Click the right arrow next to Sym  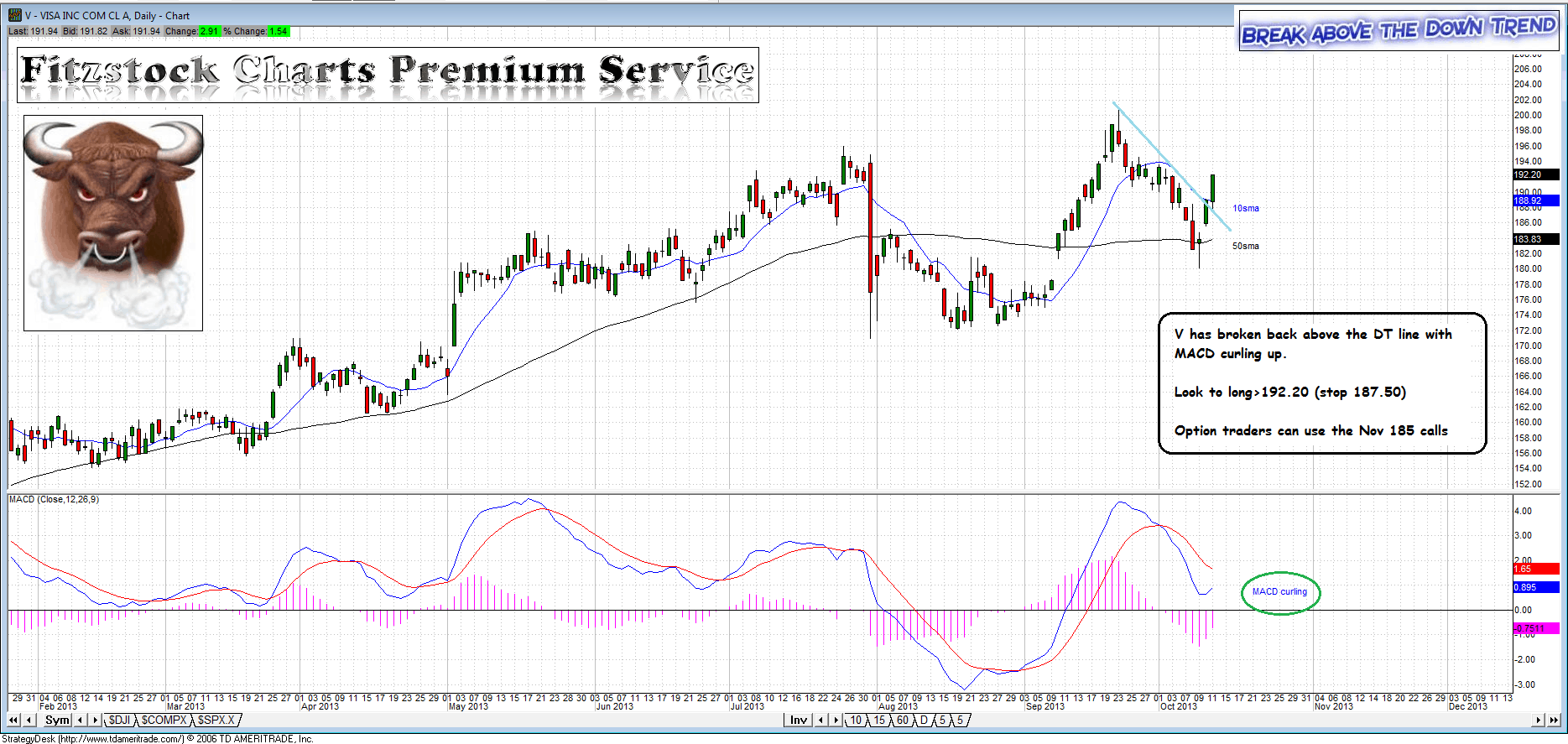click(x=95, y=720)
